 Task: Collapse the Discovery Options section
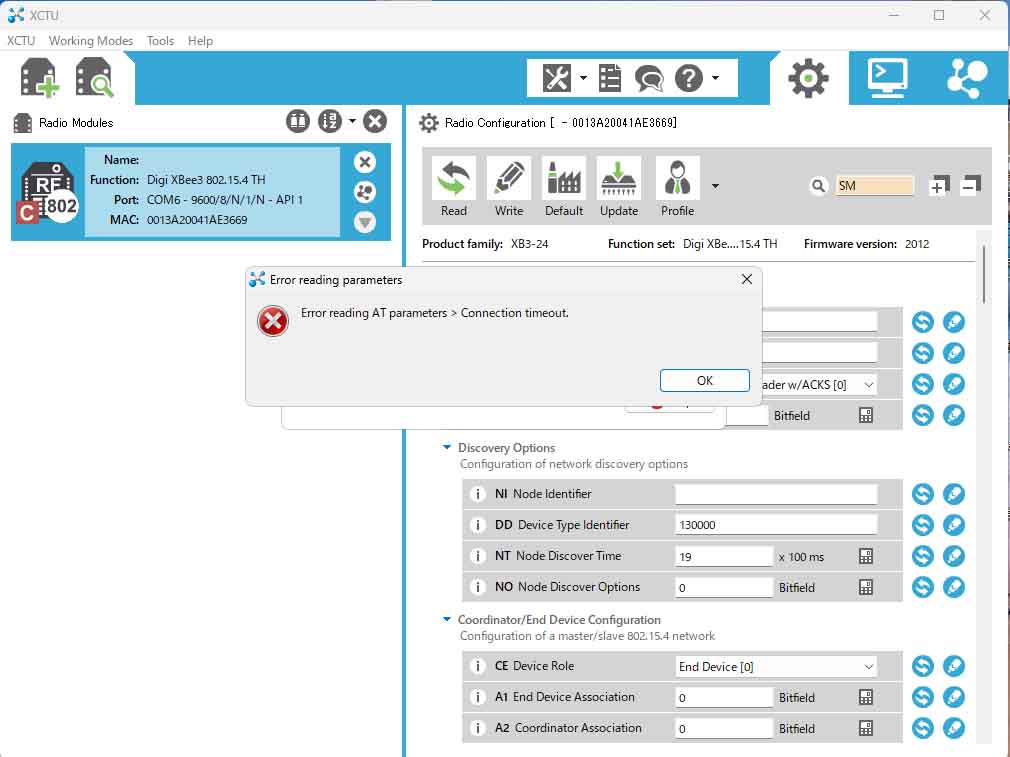(x=446, y=447)
